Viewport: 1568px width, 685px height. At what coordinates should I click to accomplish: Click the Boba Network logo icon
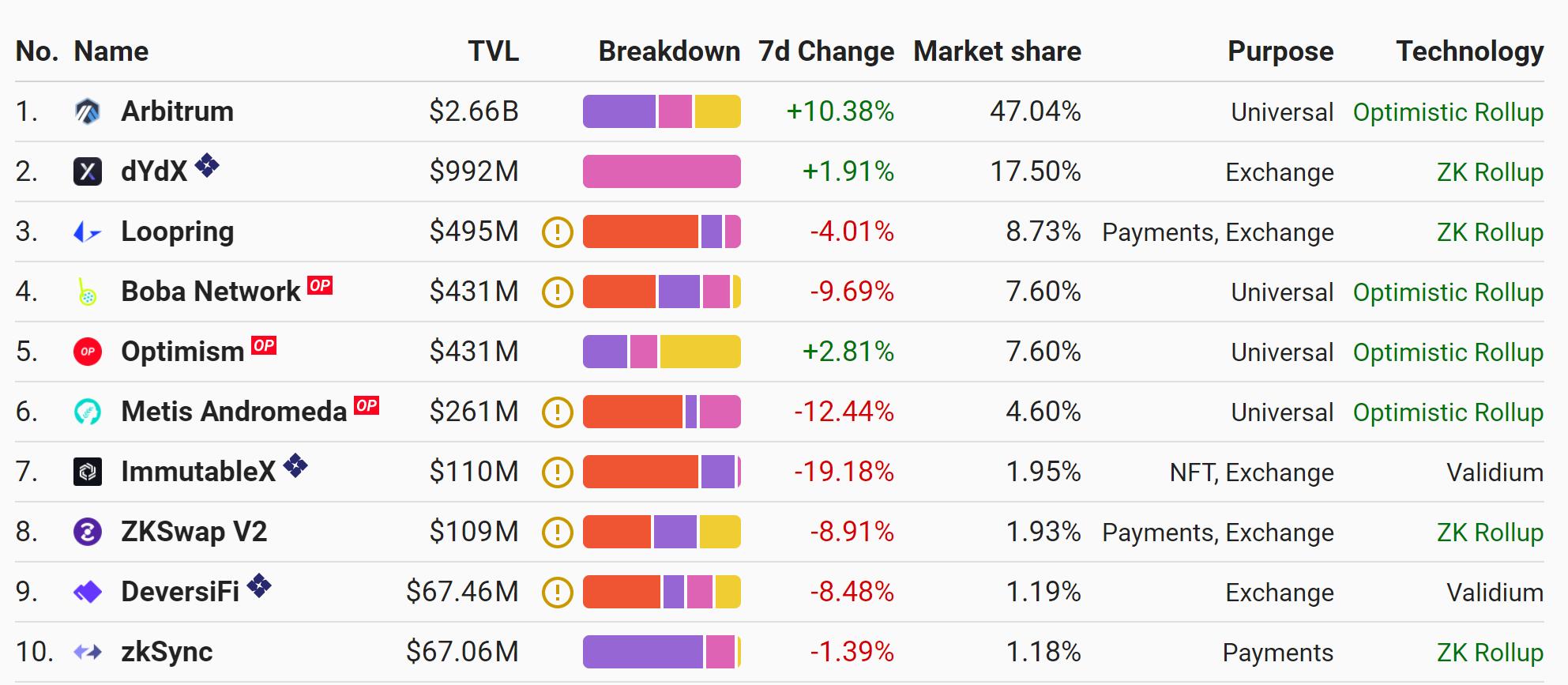point(88,292)
